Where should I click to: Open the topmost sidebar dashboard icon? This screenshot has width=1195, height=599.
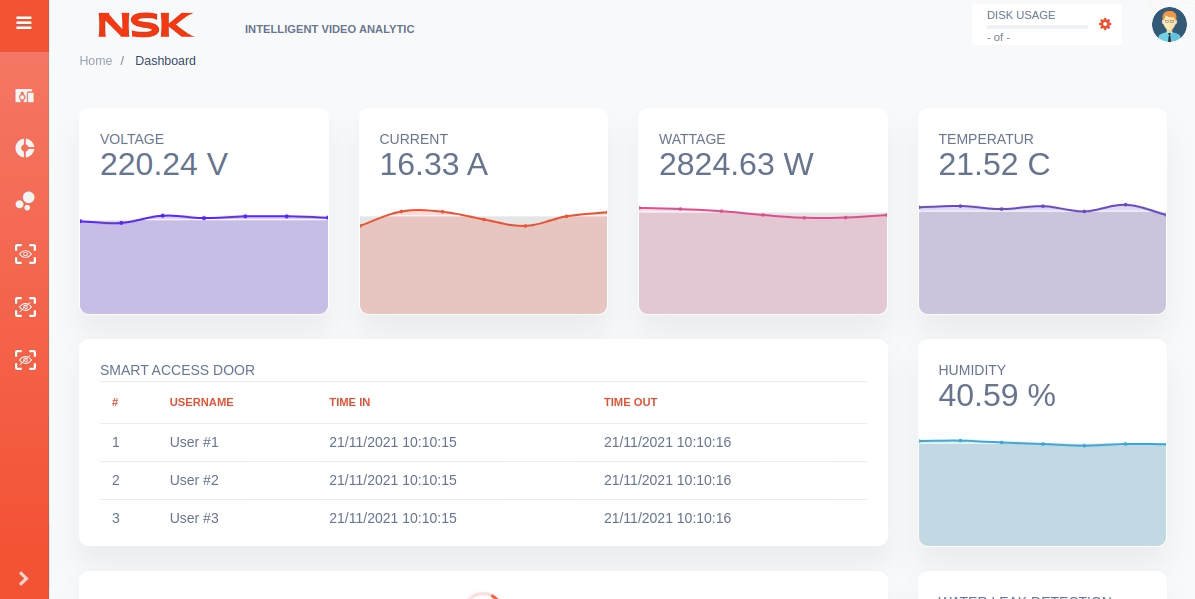point(24,96)
